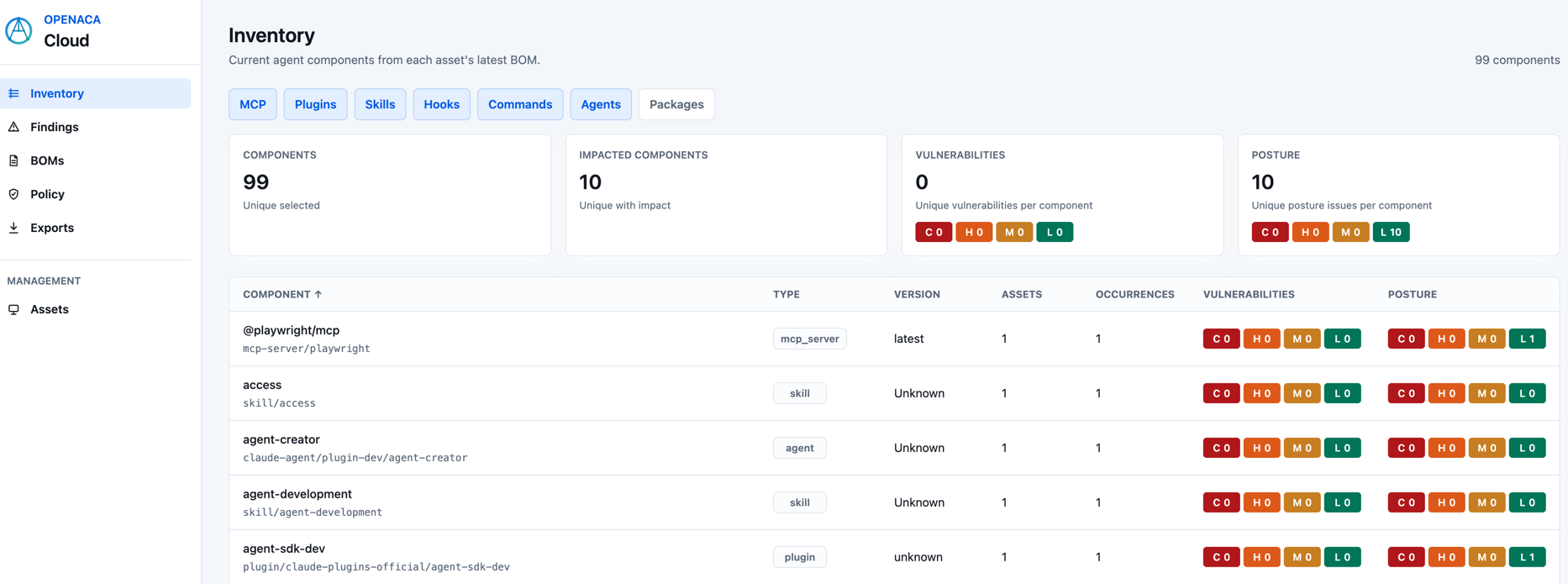Click the H 0 badge in Vulnerabilities card
1568x584 pixels.
pos(974,232)
